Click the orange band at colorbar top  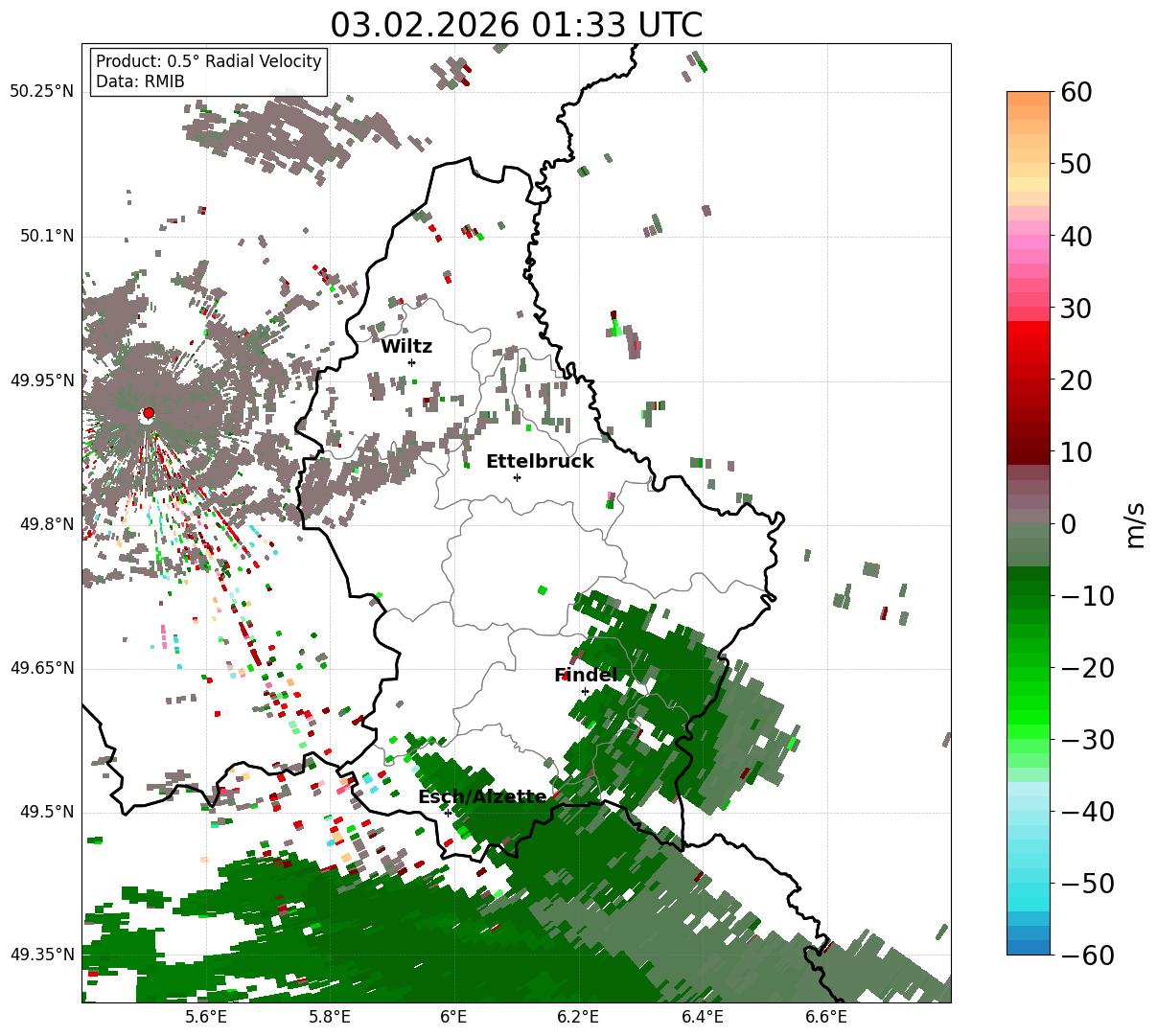click(1029, 99)
